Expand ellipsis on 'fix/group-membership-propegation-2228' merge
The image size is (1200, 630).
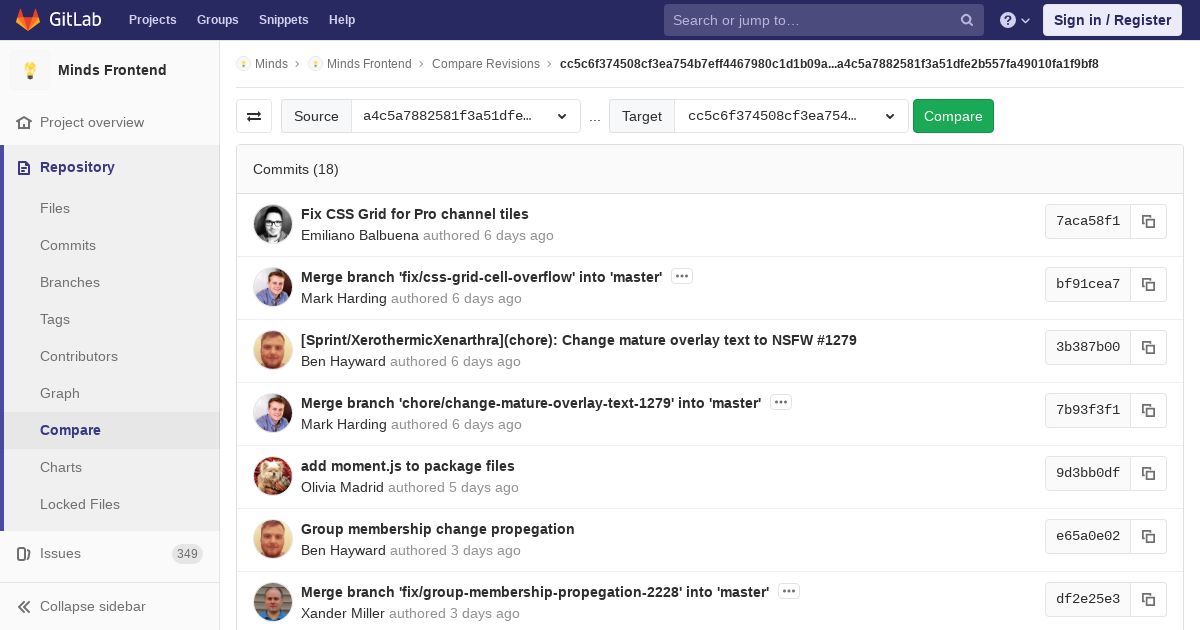point(789,591)
